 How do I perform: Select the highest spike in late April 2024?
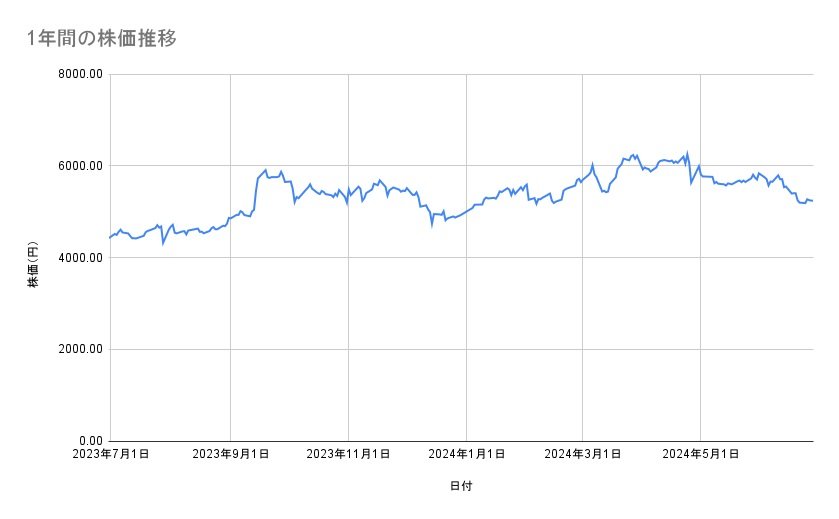(687, 153)
